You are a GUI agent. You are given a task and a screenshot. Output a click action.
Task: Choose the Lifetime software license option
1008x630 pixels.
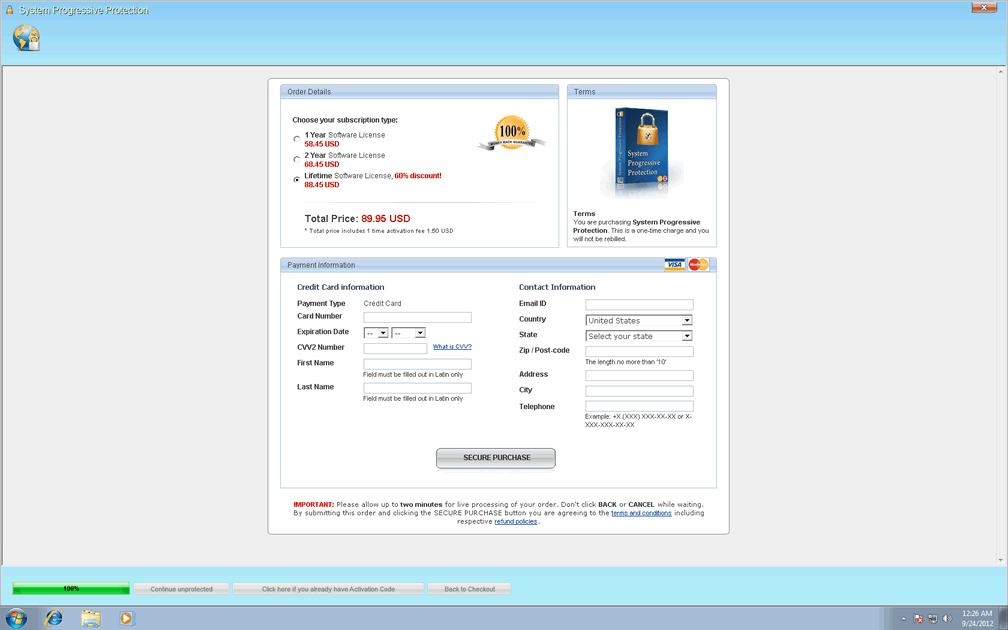pos(296,180)
